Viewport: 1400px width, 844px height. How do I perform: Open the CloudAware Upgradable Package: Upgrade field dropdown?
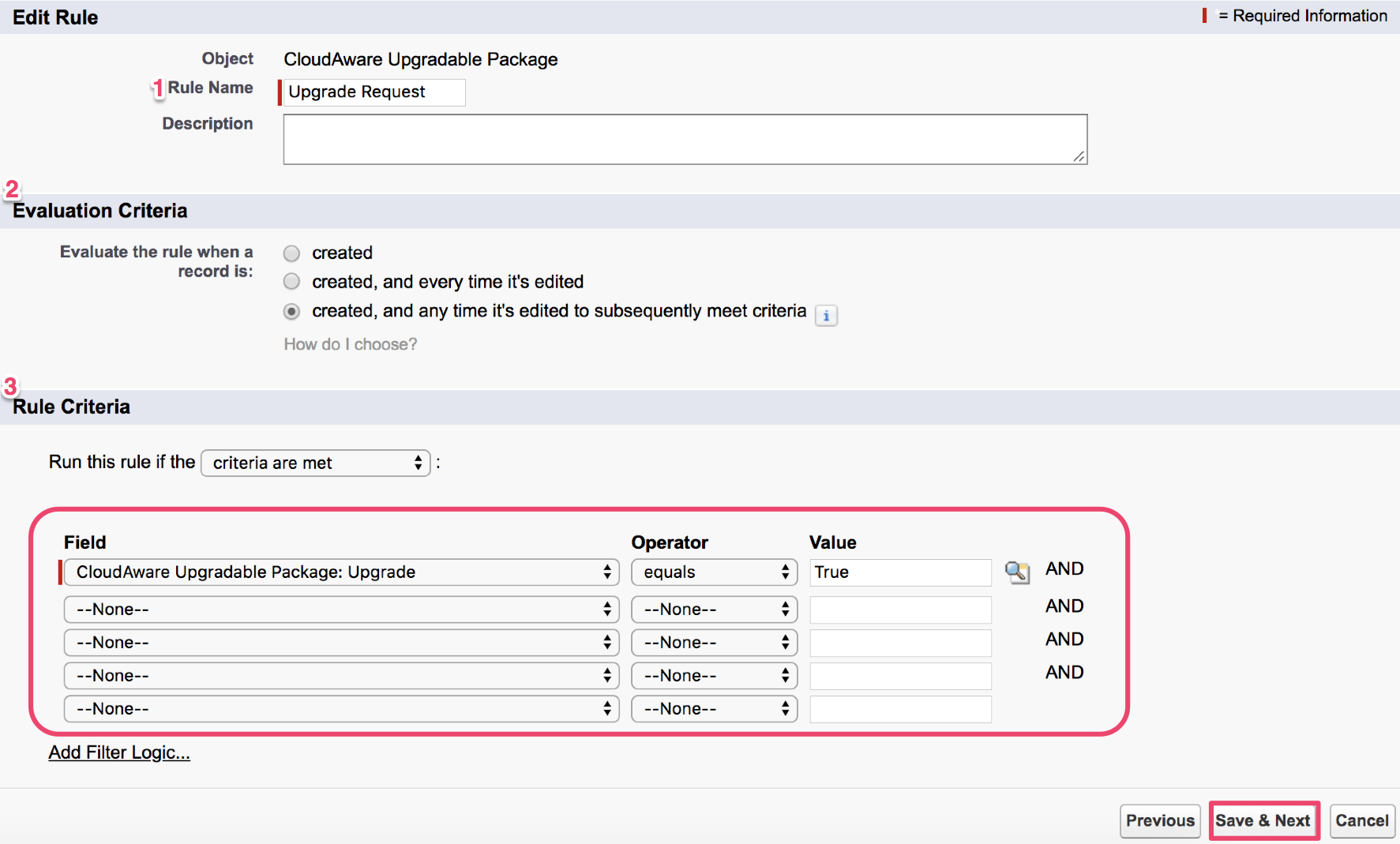coord(341,572)
